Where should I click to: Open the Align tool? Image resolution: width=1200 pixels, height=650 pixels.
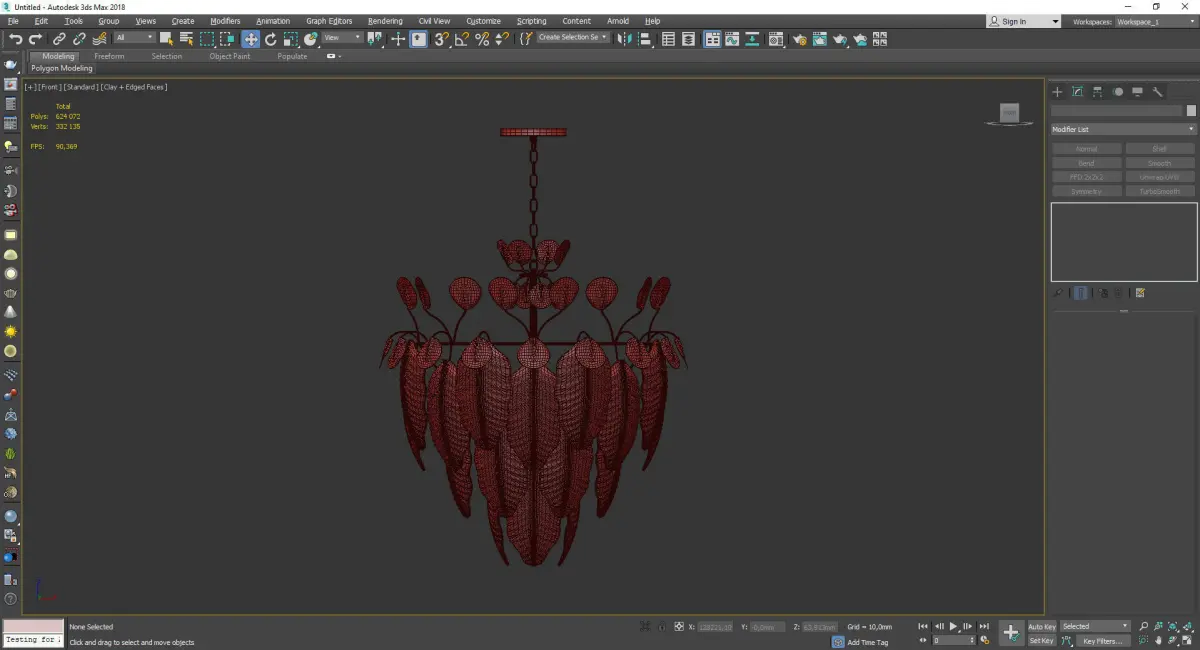coord(645,39)
